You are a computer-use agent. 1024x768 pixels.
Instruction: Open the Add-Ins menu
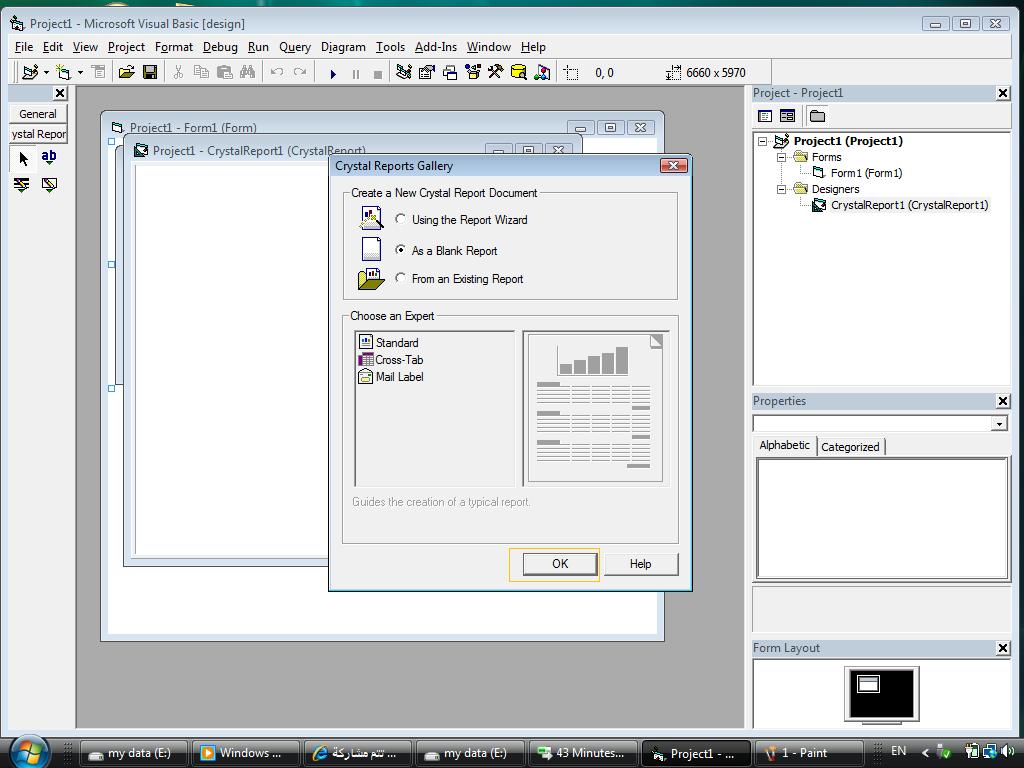point(436,47)
